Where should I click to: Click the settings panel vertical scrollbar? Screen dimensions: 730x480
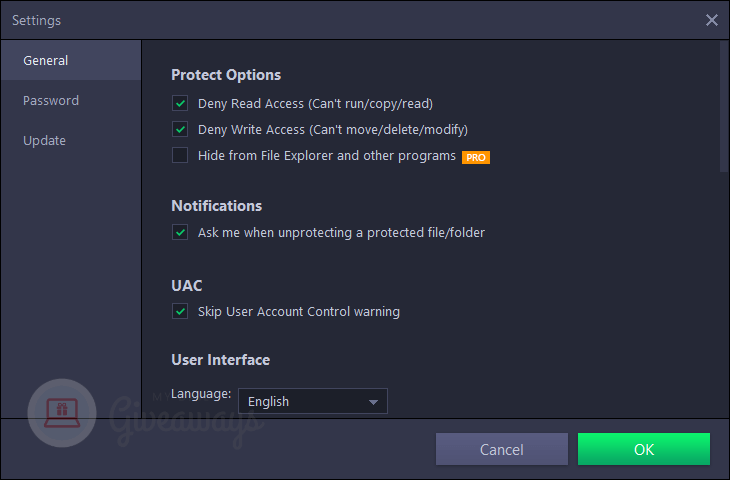tap(724, 107)
